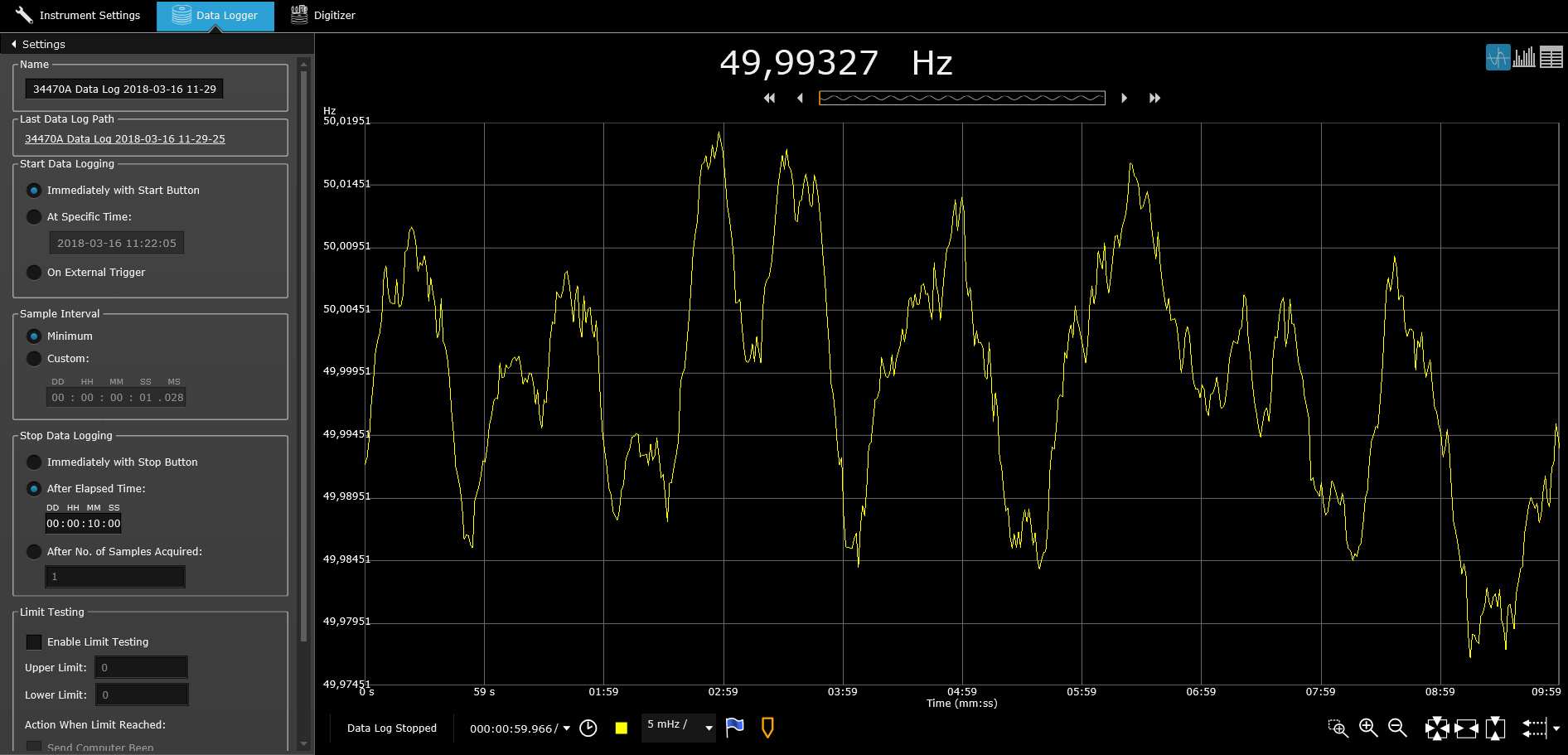This screenshot has width=1568, height=755.
Task: Zoom out on the chart
Action: 1397,728
